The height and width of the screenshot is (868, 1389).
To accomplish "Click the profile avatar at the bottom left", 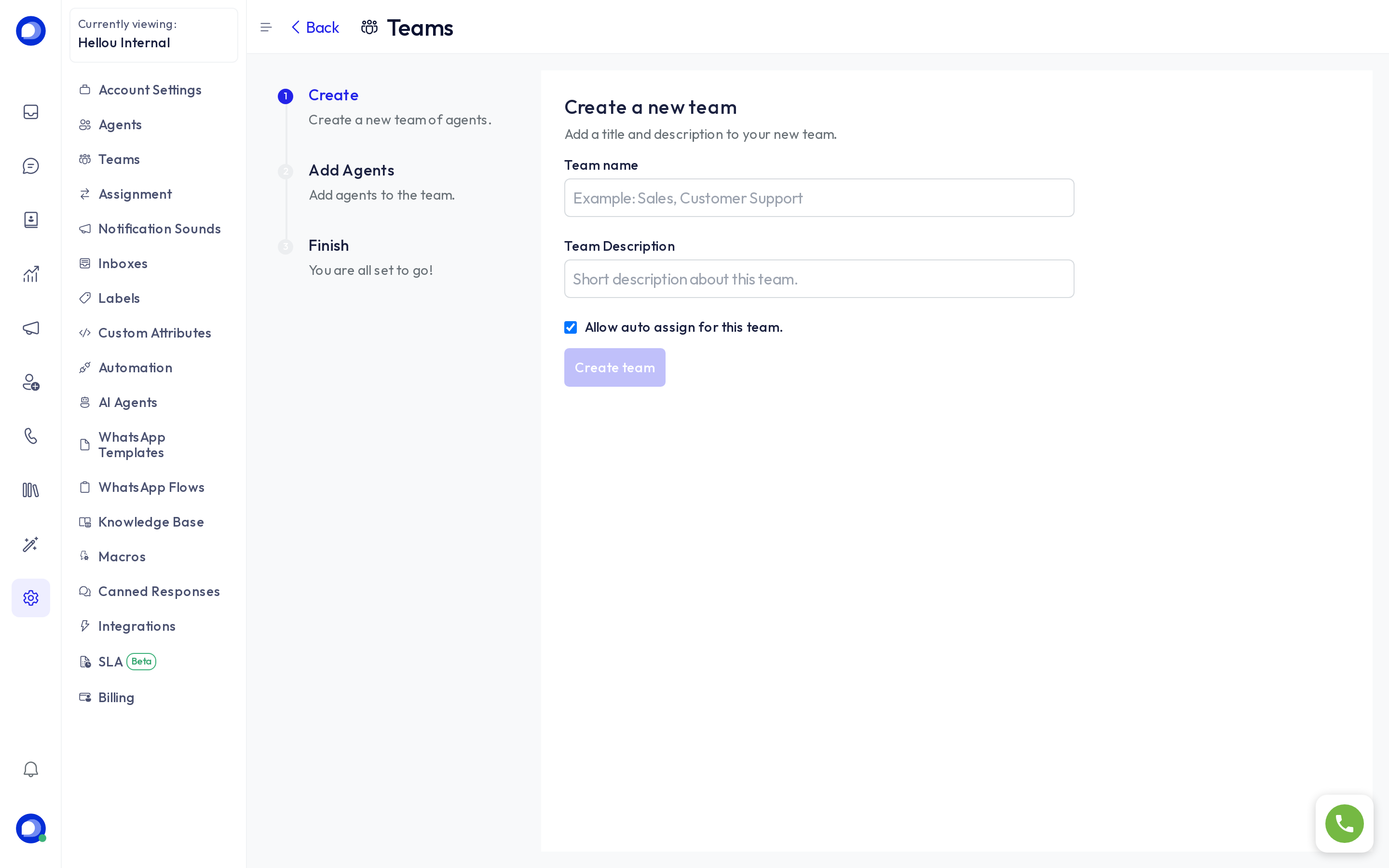I will [30, 828].
